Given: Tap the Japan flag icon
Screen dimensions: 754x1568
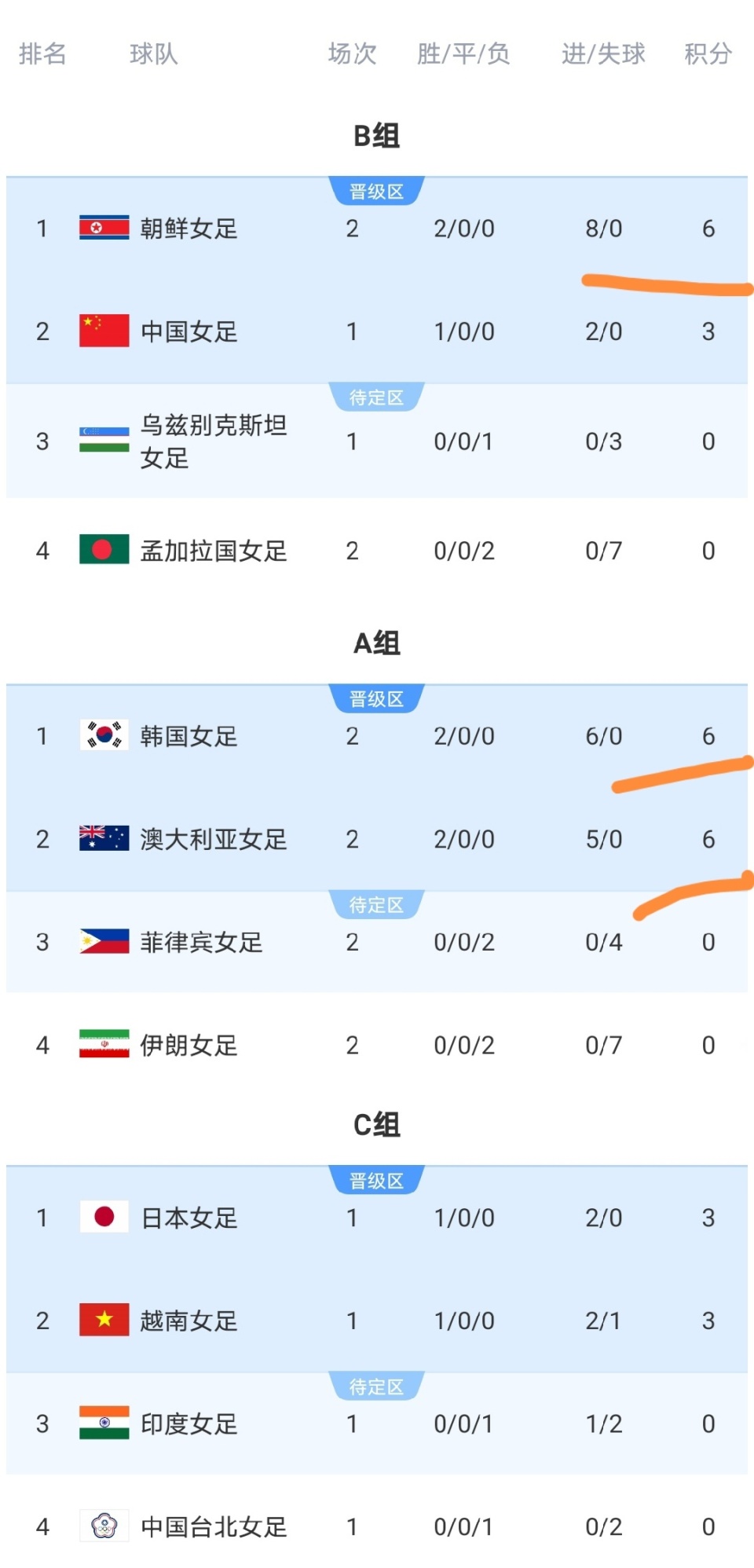Looking at the screenshot, I should click(104, 1217).
